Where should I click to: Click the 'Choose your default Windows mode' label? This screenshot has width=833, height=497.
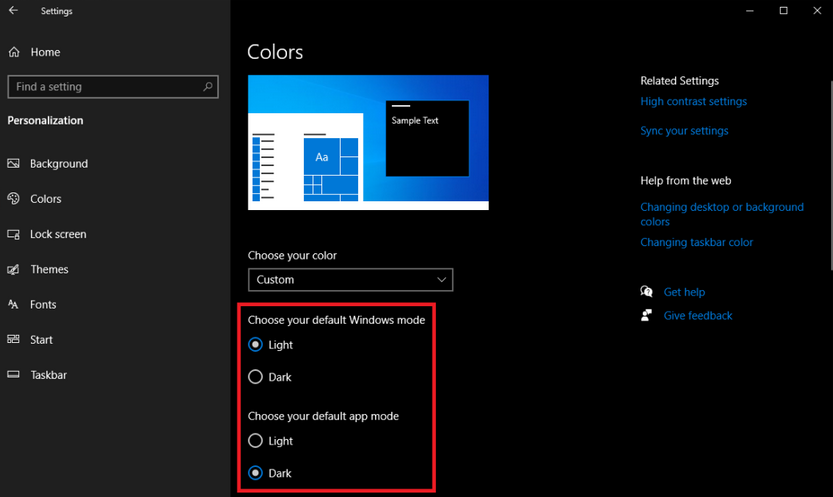point(336,320)
